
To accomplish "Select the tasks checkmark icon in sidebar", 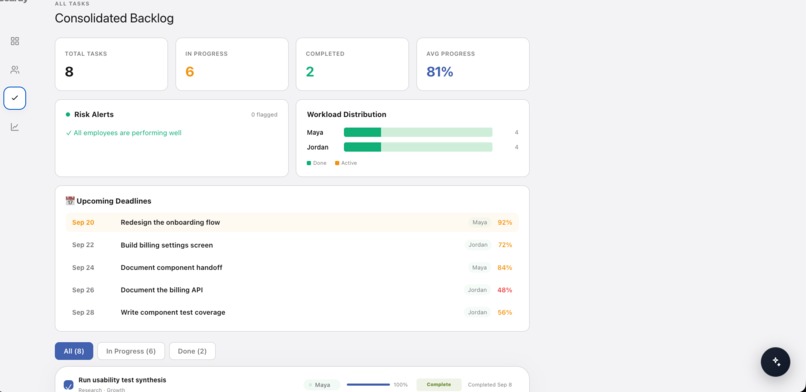I will (x=15, y=98).
